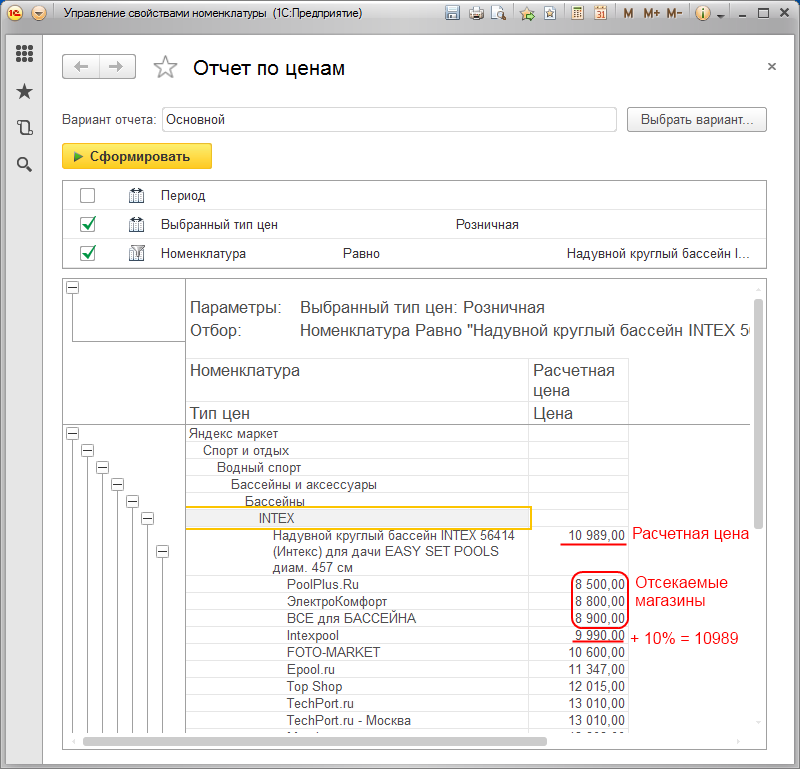800x769 pixels.
Task: Save document using floppy disk icon
Action: point(452,13)
